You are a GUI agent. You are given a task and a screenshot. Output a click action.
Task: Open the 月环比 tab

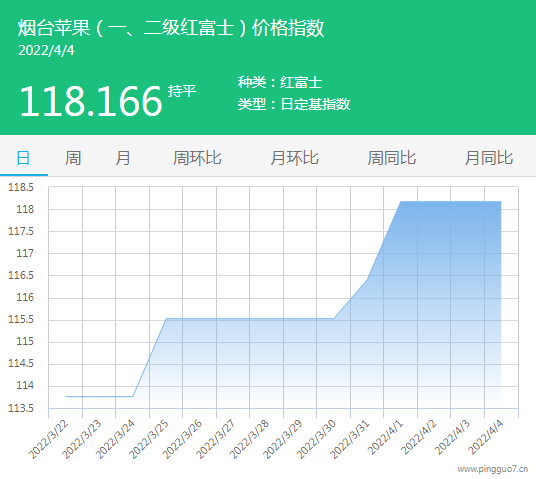coord(294,158)
